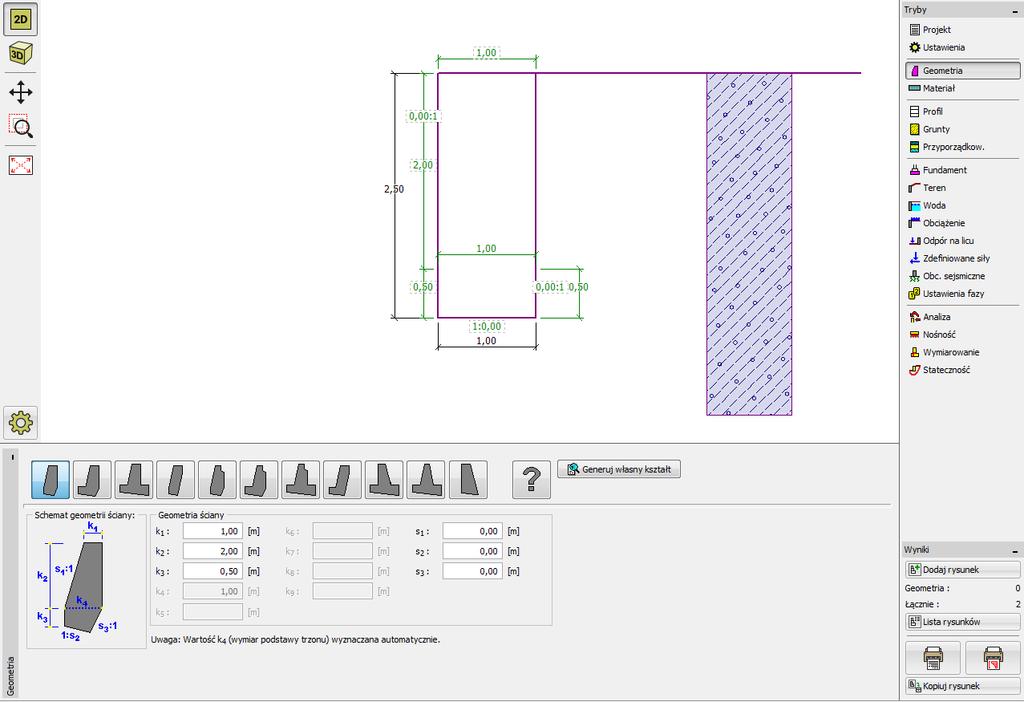Click the print drawing printer icon

[x=933, y=658]
